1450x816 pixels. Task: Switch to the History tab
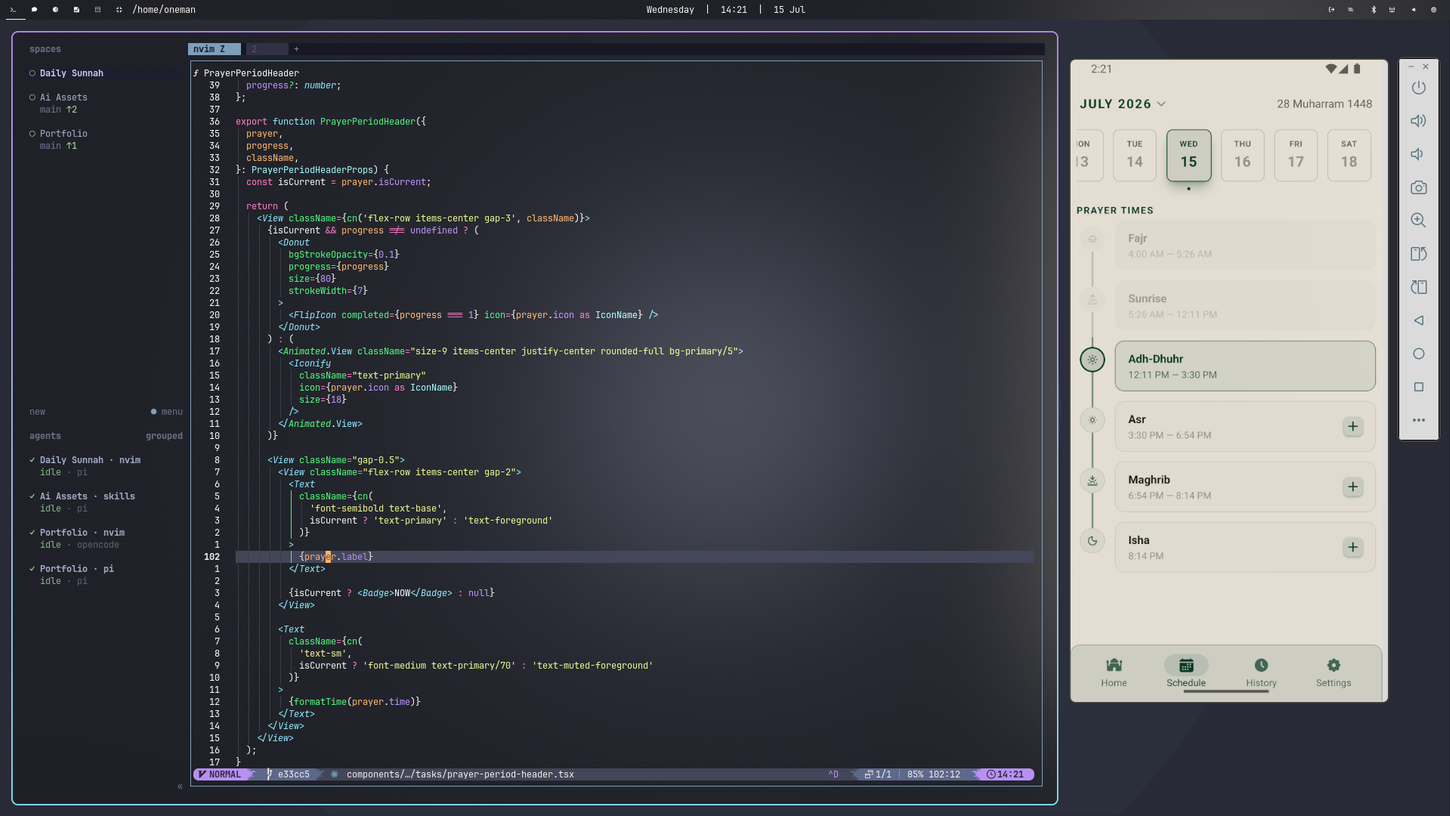point(1261,672)
